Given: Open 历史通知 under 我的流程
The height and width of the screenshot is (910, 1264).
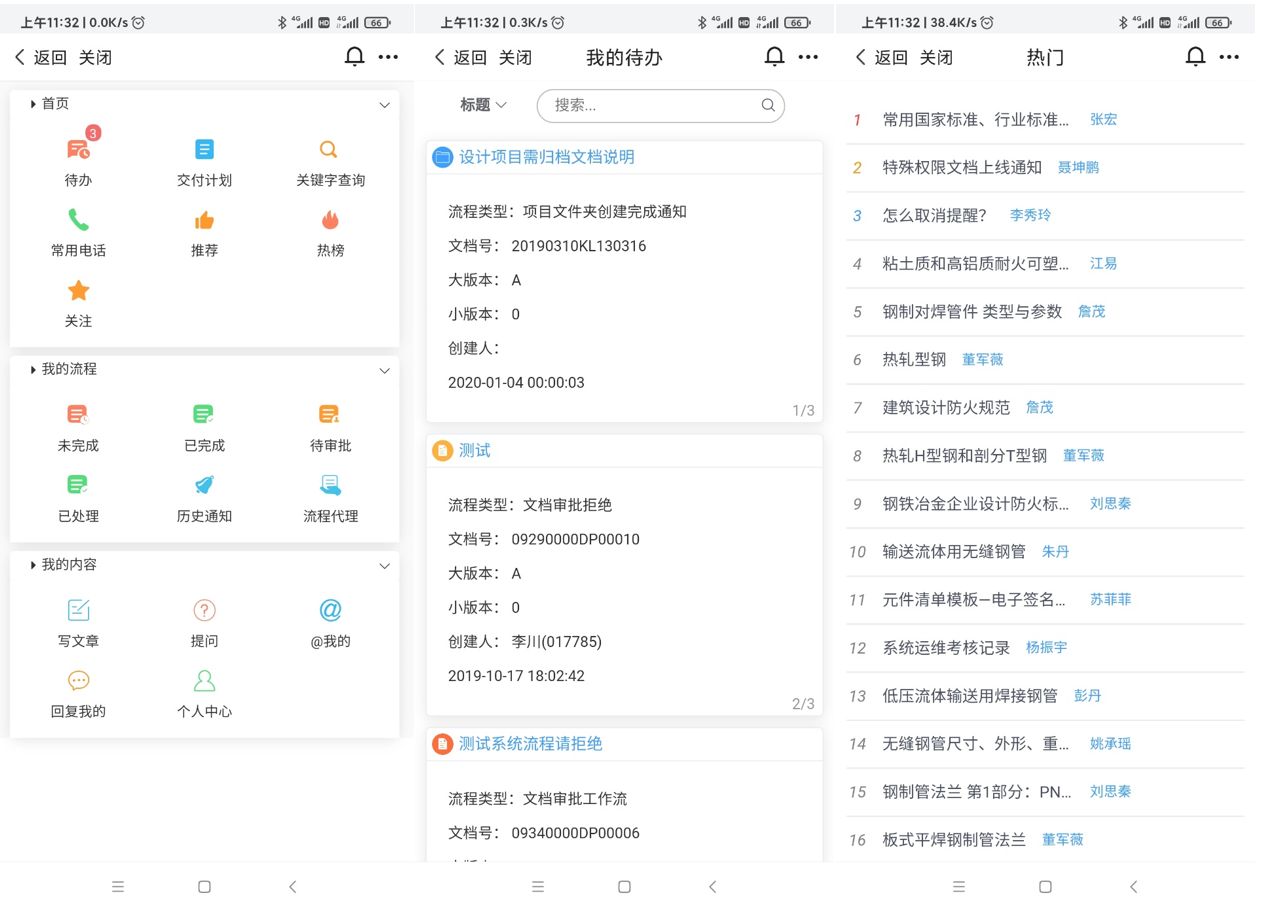Looking at the screenshot, I should 204,487.
